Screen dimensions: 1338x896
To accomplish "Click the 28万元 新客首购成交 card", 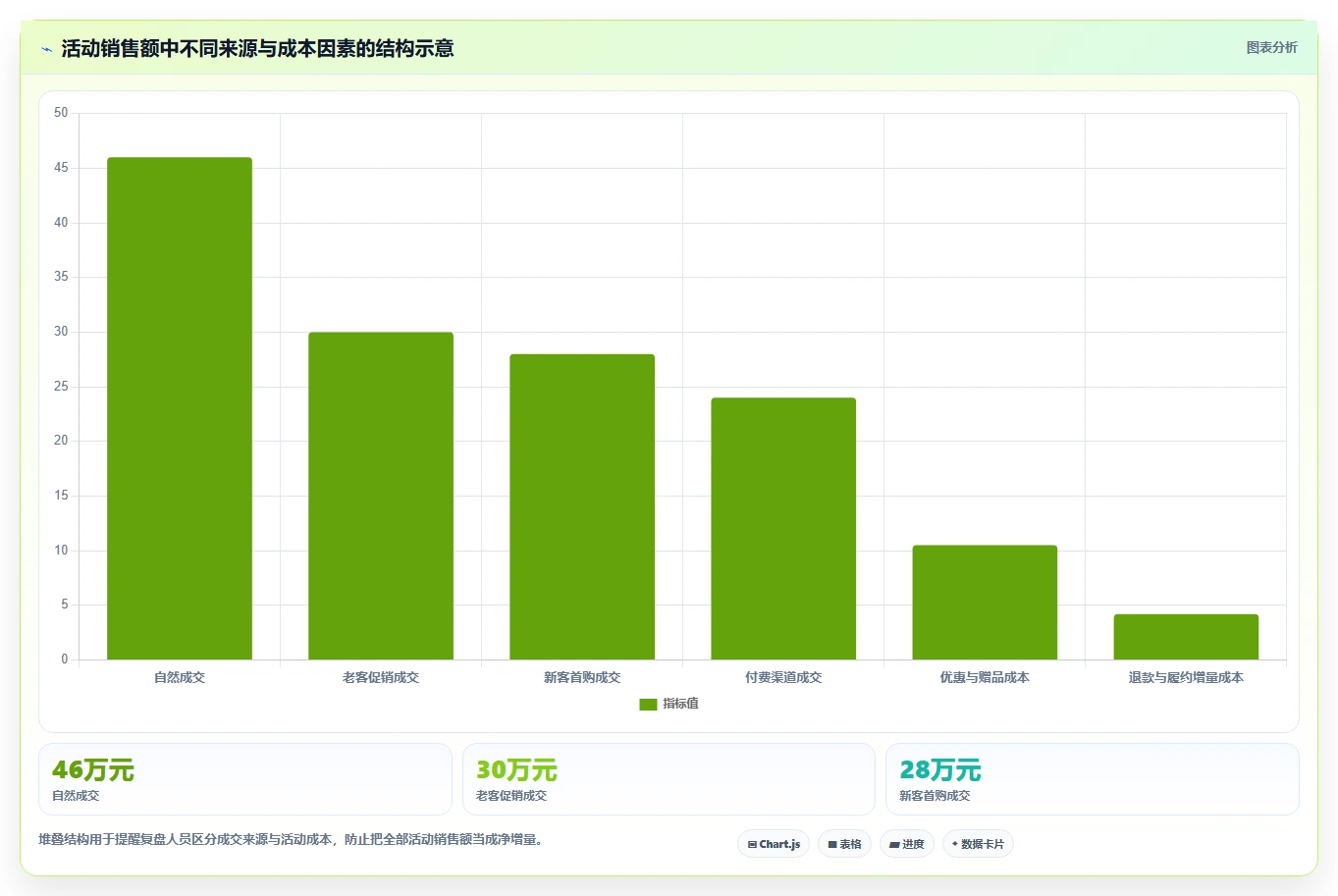I will [1093, 779].
